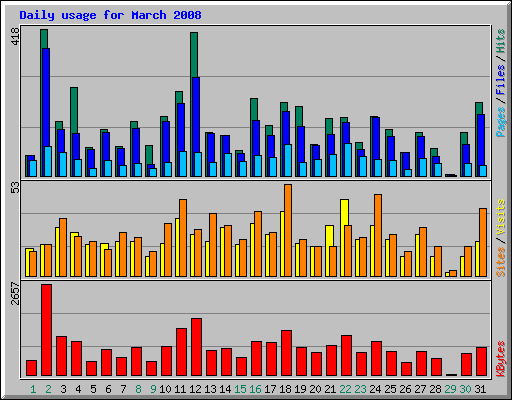Image resolution: width=512 pixels, height=400 pixels.
Task: Select day 4 on the x-axis
Action: [x=78, y=389]
